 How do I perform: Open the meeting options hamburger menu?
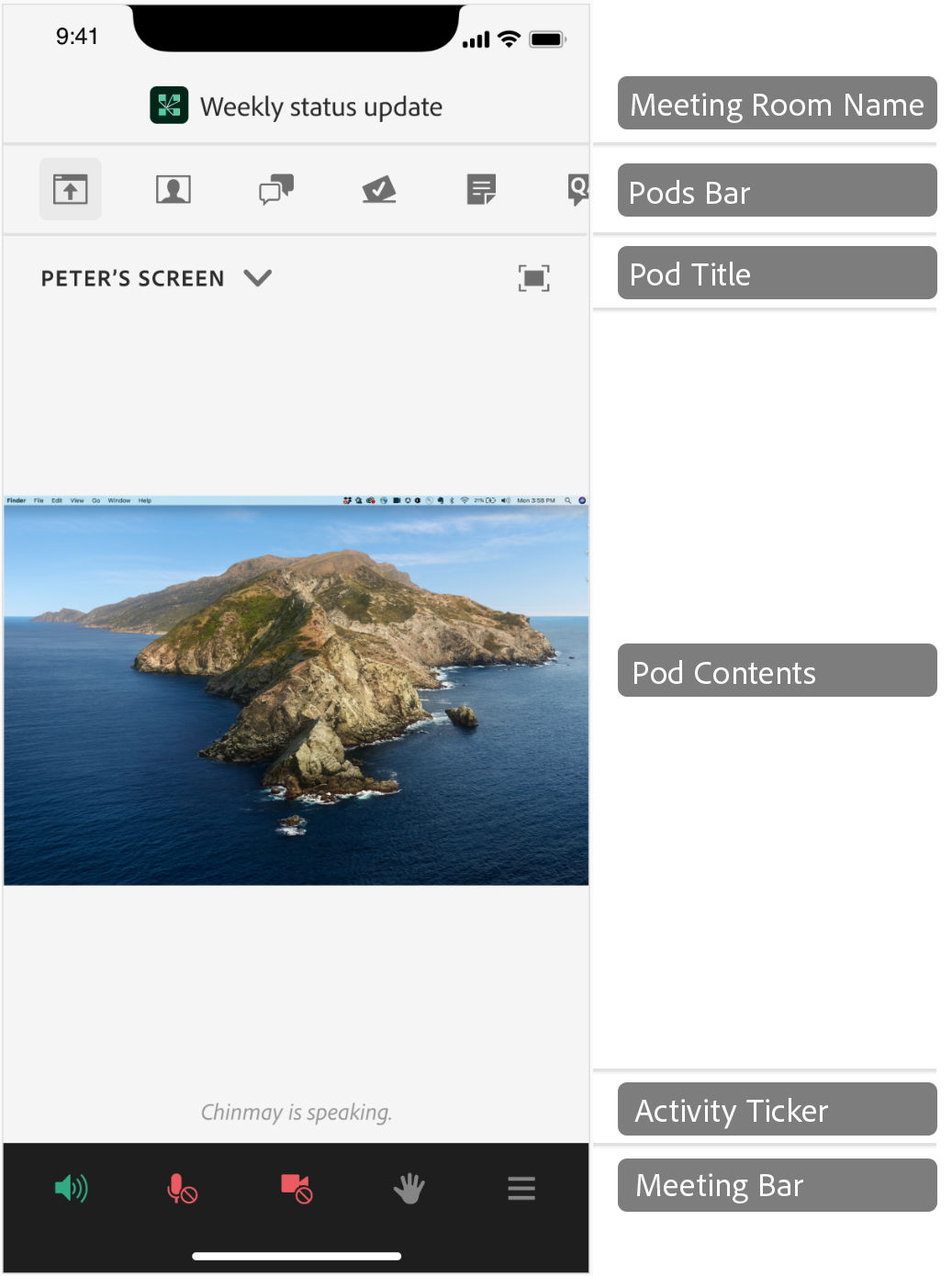[521, 1188]
